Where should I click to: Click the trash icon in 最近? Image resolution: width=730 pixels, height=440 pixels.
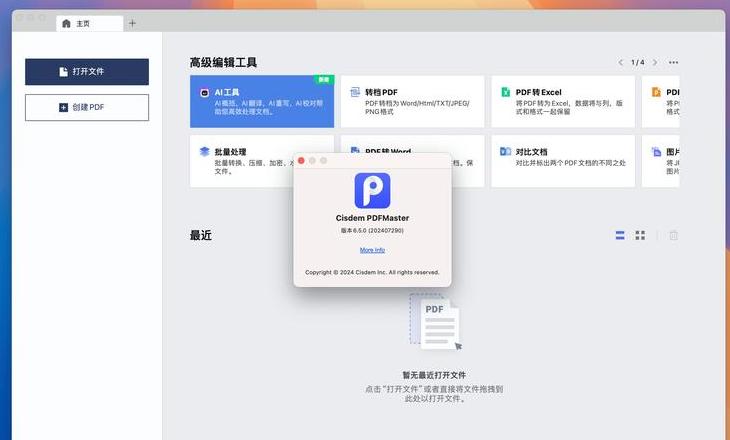coord(673,236)
